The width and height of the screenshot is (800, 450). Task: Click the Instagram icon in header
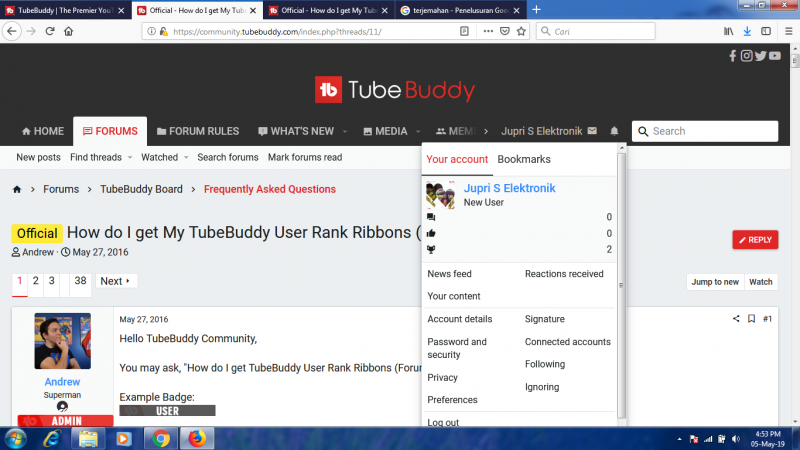click(x=747, y=56)
